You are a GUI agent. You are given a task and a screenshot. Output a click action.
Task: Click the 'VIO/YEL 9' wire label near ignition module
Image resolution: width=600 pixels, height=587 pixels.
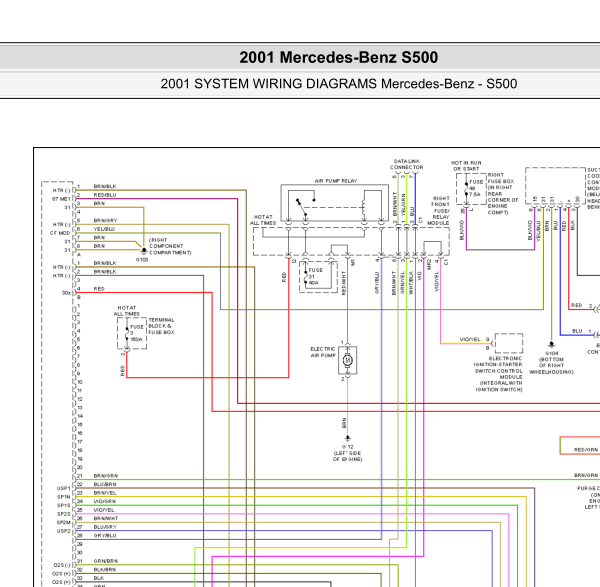(x=474, y=339)
